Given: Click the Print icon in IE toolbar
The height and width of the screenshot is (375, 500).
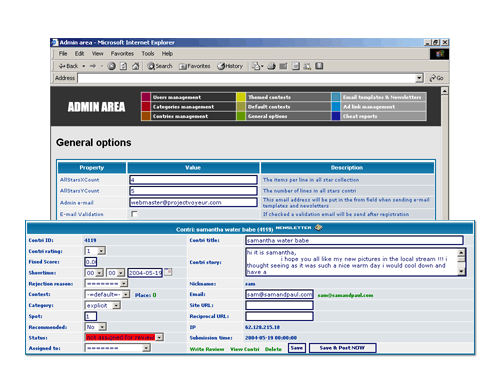Looking at the screenshot, I should (271, 66).
